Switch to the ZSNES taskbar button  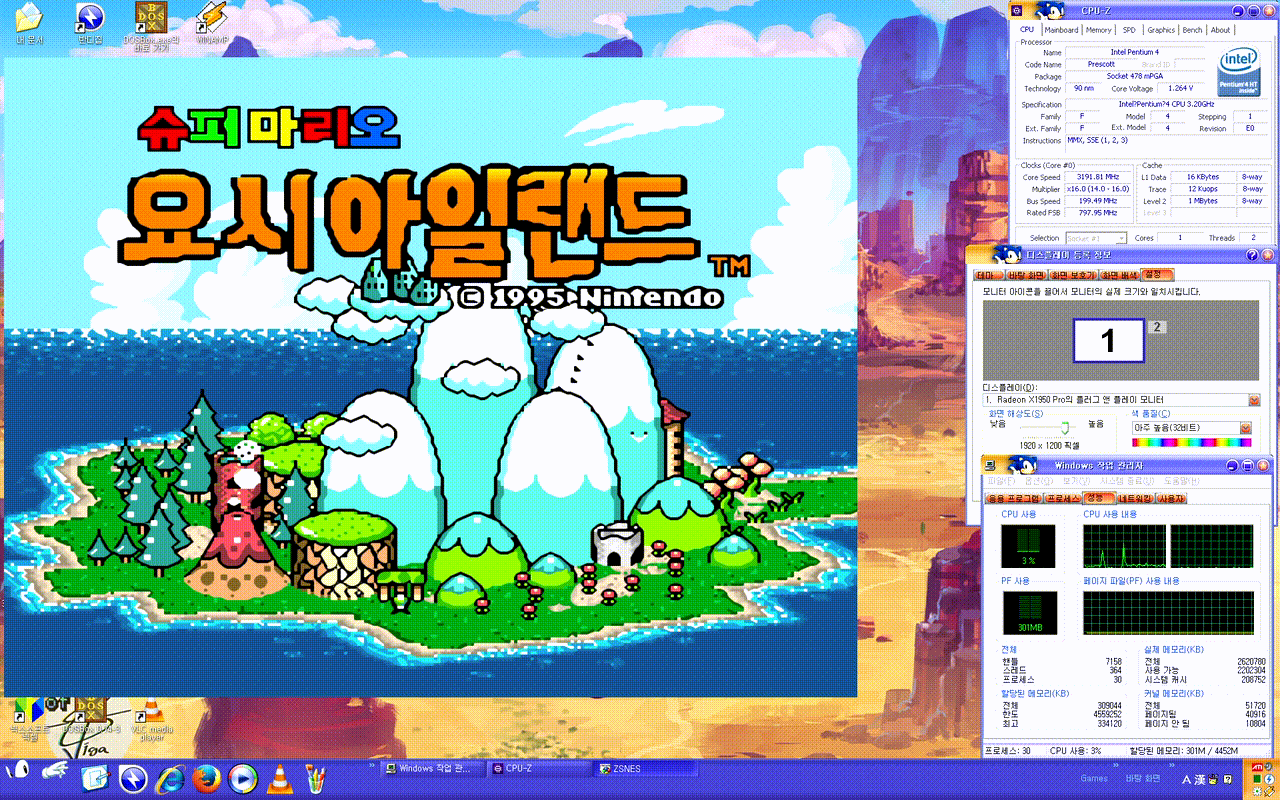646,768
